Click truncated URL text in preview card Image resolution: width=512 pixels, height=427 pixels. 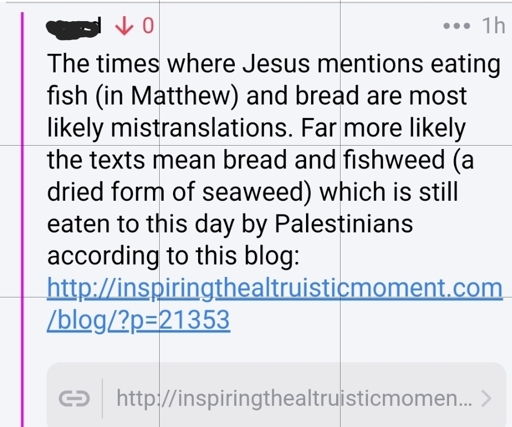(x=294, y=398)
